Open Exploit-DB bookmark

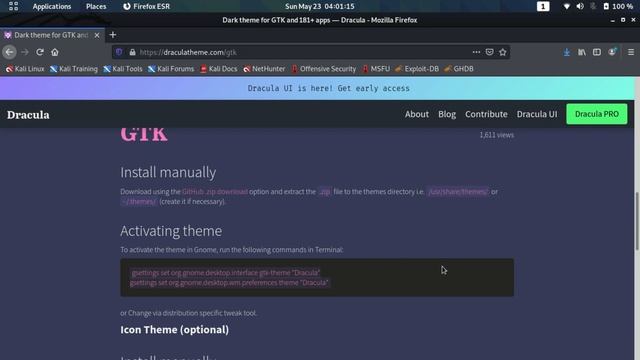[417, 69]
